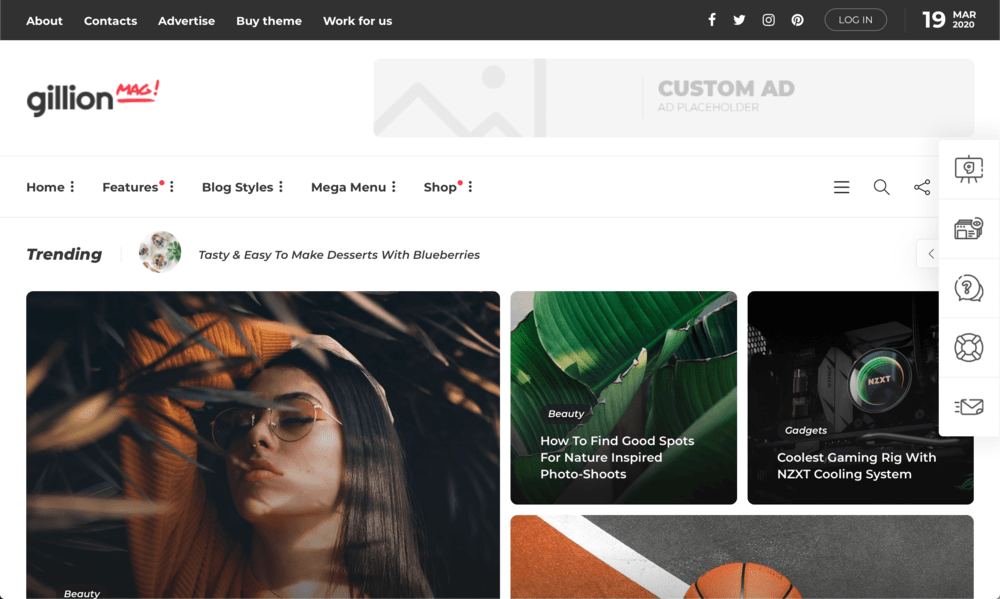Open the Advertise link
This screenshot has height=599, width=1000.
click(186, 20)
